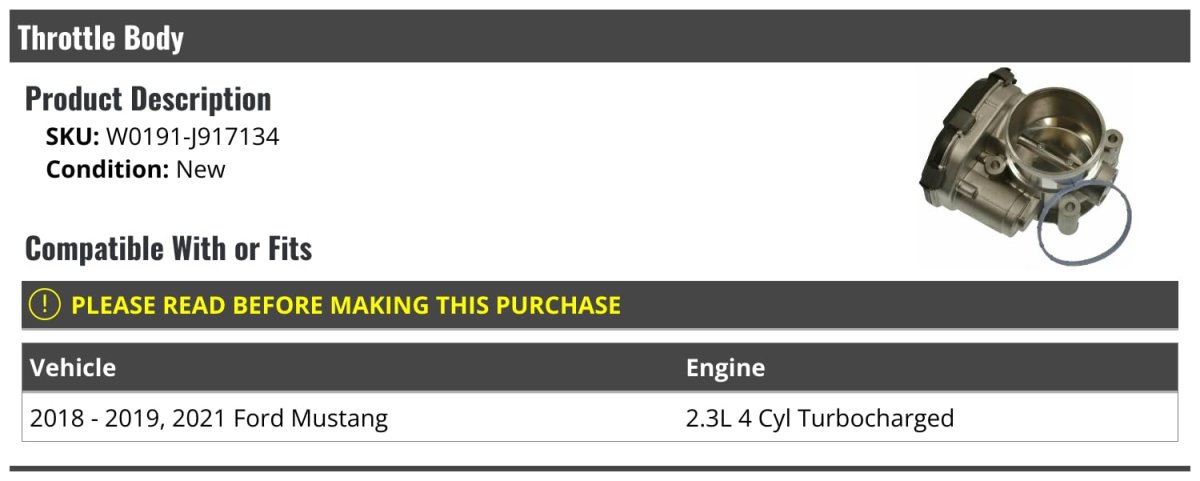Click the empty right side of the warning banner

click(900, 305)
